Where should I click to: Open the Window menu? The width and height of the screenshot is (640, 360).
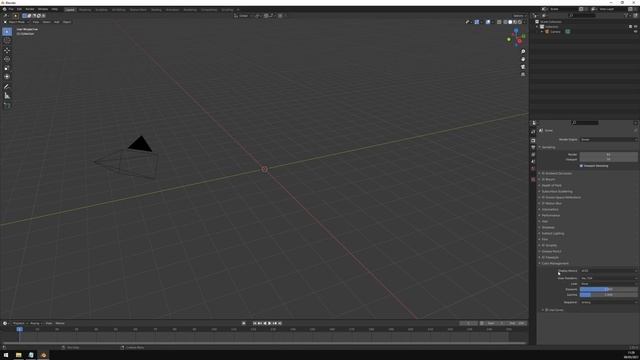click(x=42, y=9)
